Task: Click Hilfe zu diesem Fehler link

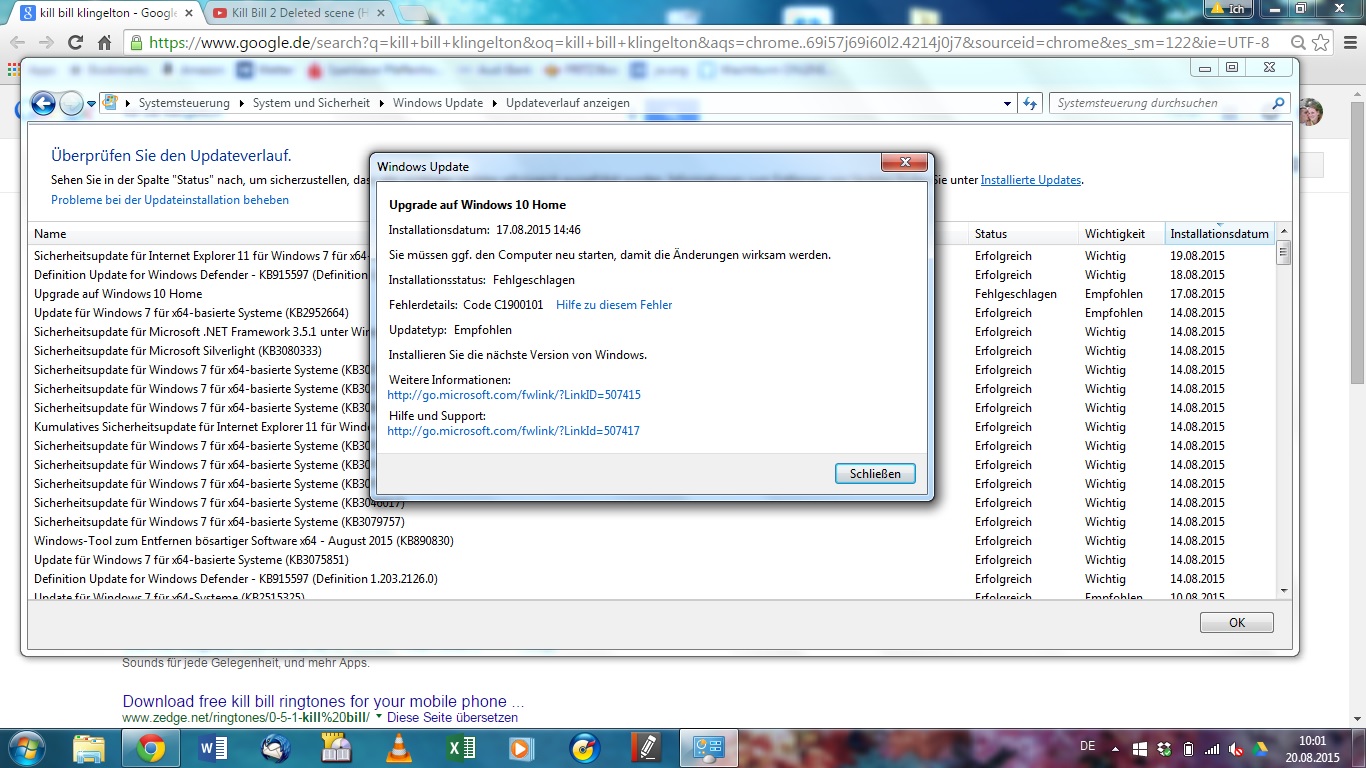Action: (x=614, y=305)
